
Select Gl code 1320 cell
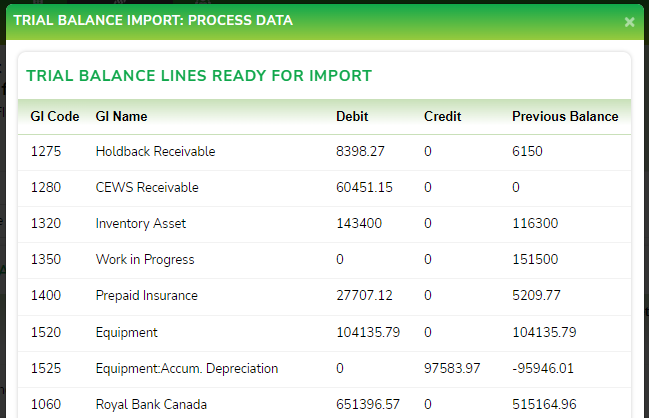[x=46, y=223]
